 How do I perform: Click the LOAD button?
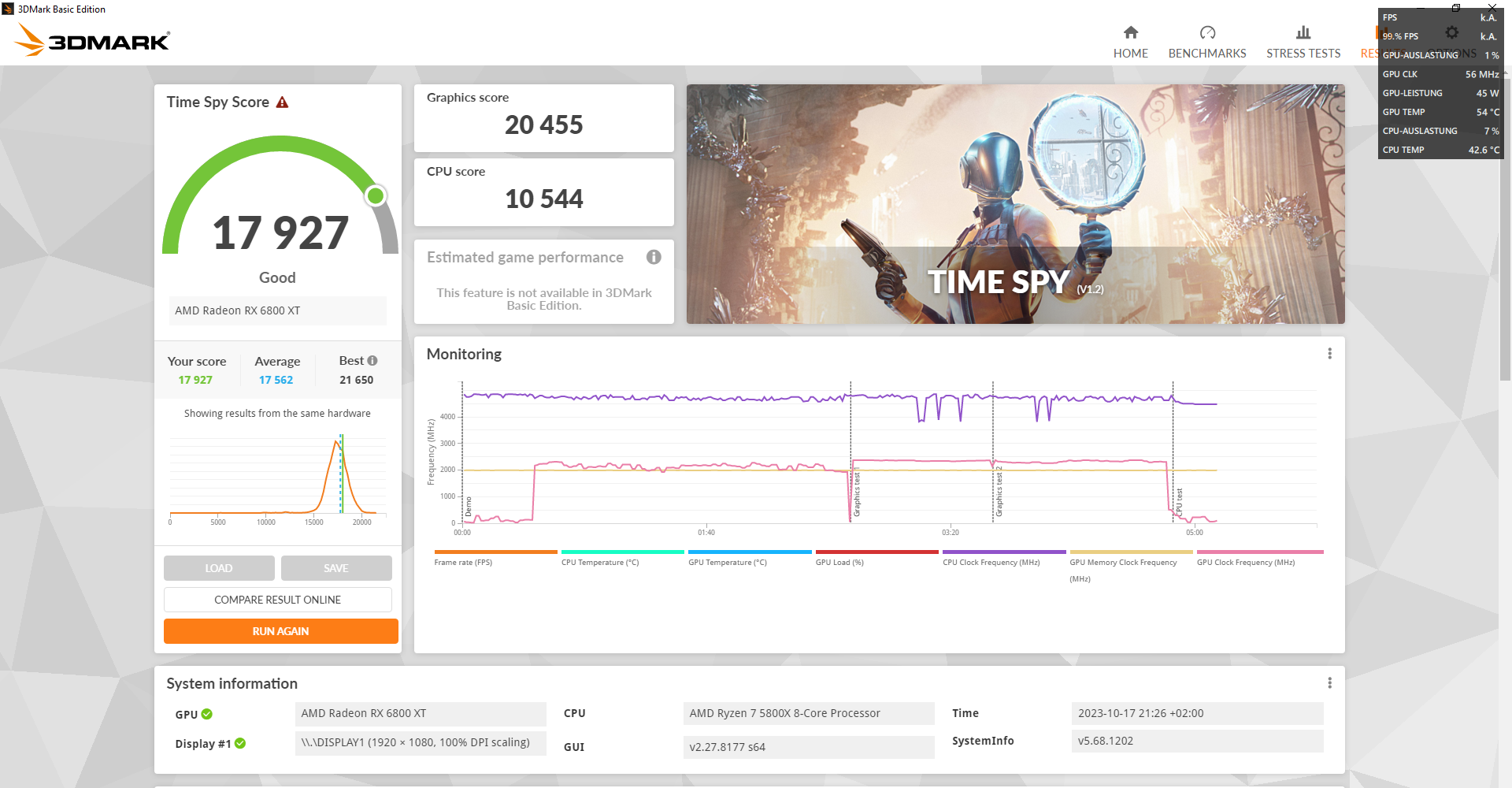click(219, 568)
